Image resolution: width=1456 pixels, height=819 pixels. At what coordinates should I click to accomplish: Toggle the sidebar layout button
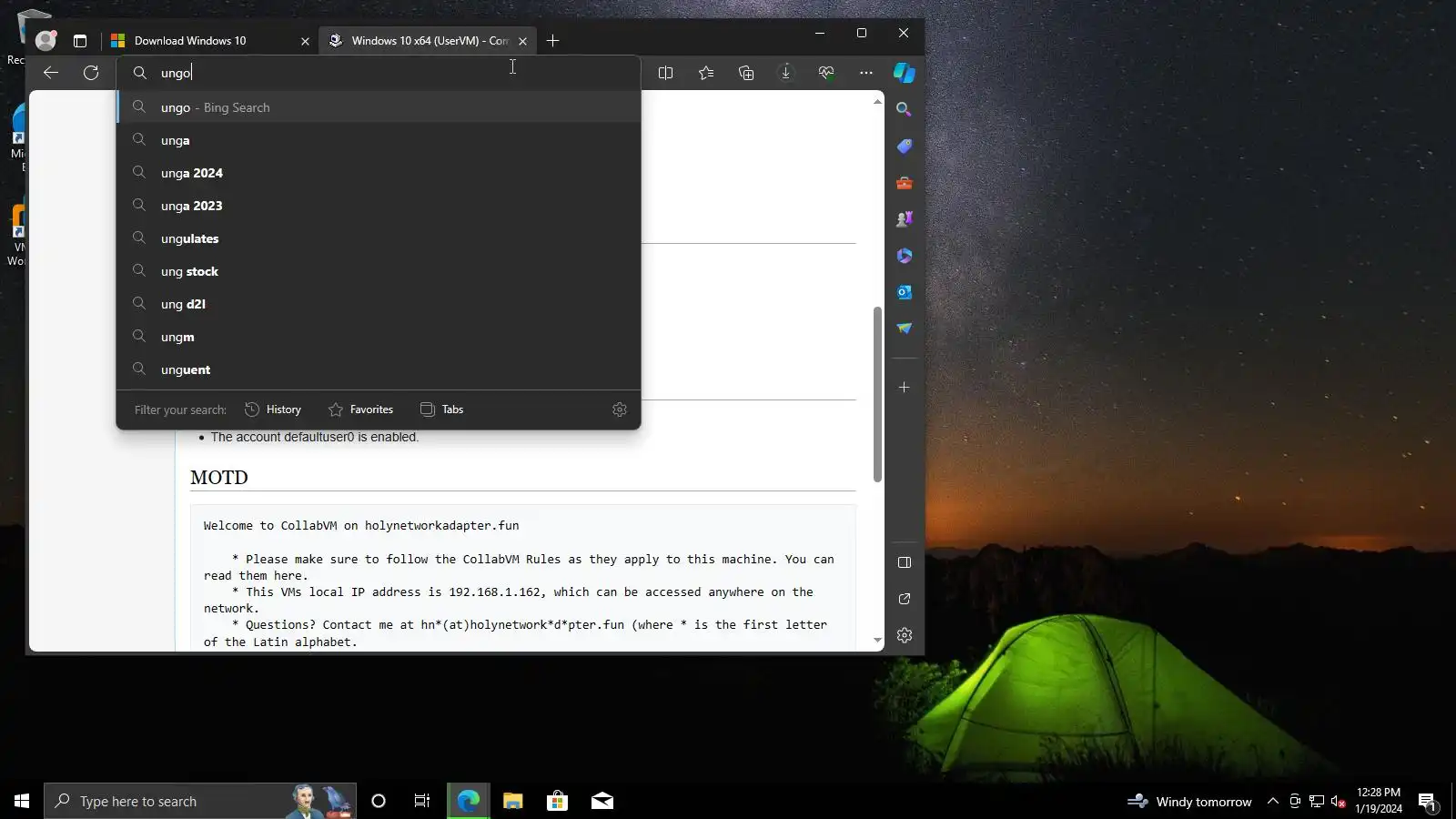tap(904, 562)
